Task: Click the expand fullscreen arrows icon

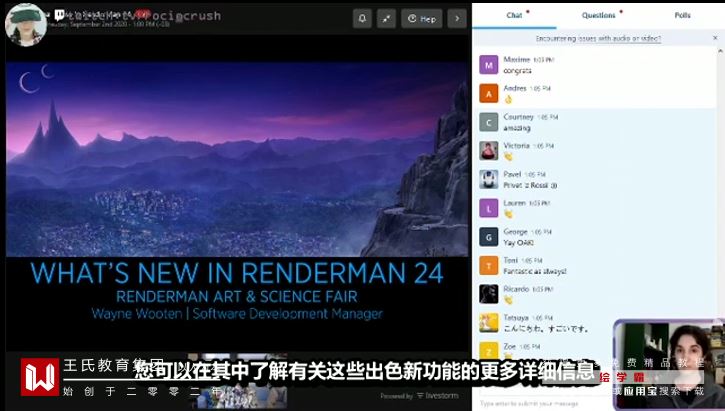Action: [386, 18]
